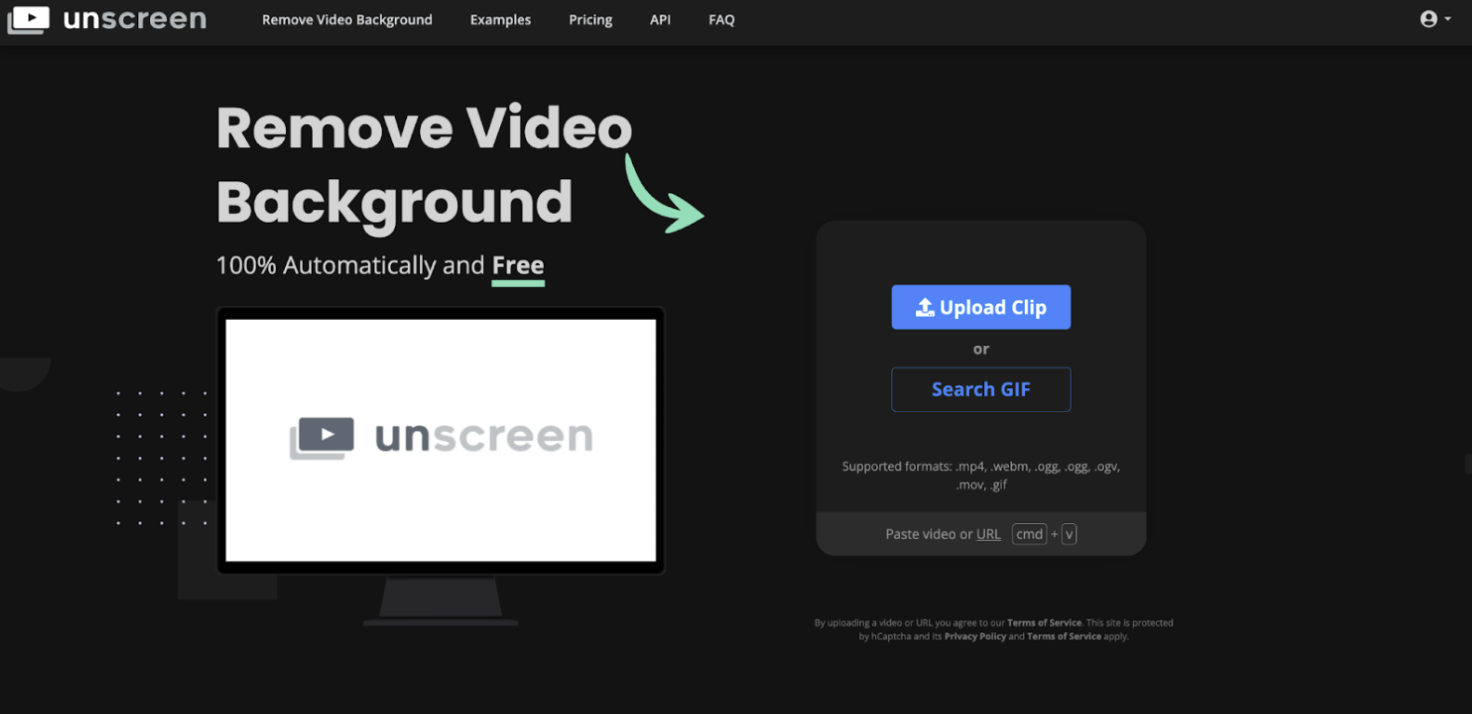Go to the Examples page
Screen dimensions: 1472x714
point(501,20)
